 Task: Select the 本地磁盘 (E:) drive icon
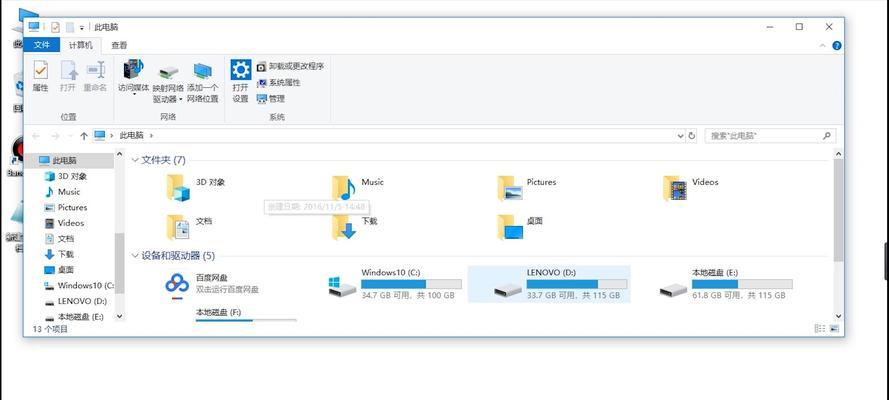tap(674, 290)
